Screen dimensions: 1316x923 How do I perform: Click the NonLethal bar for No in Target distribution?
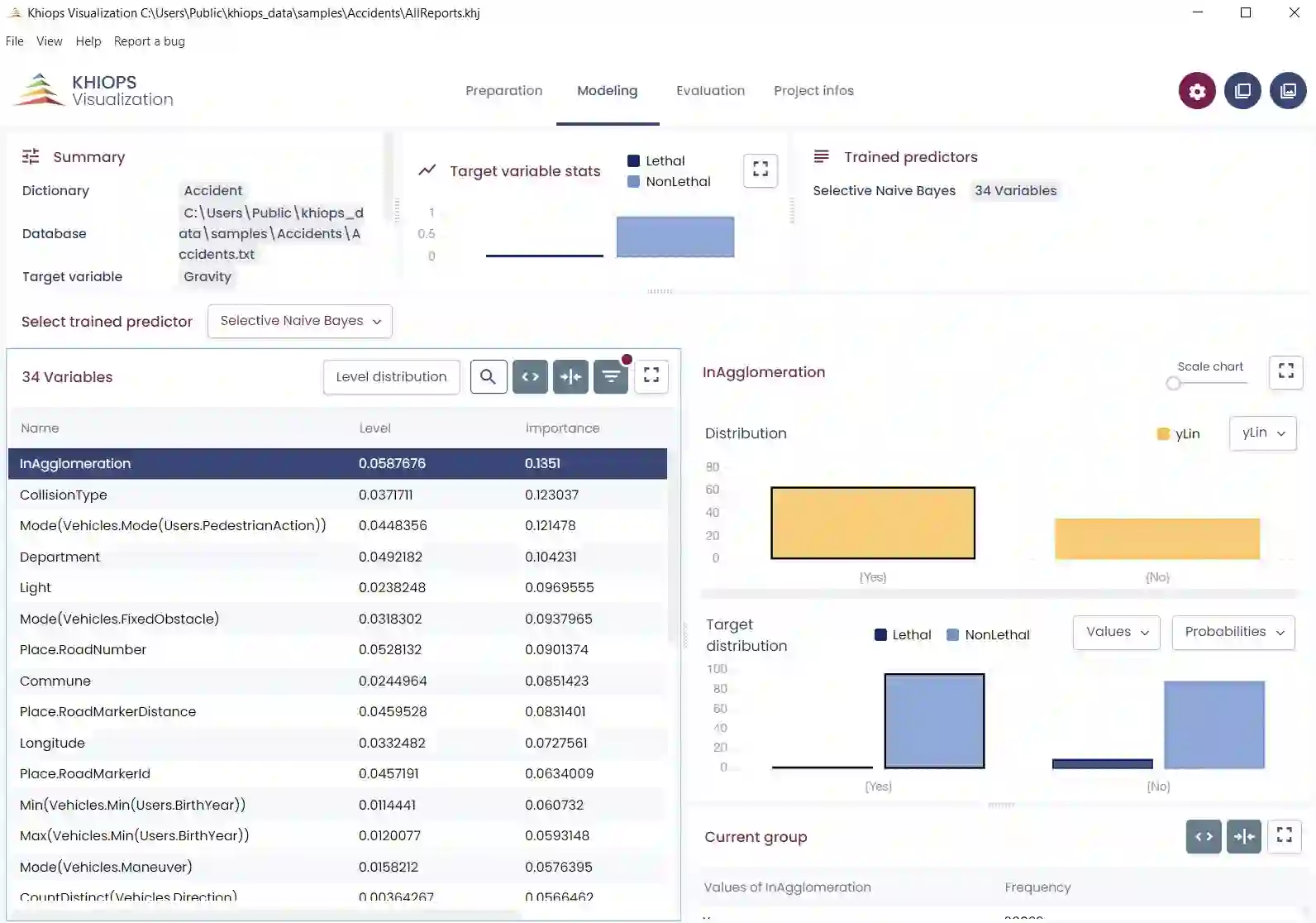1214,725
